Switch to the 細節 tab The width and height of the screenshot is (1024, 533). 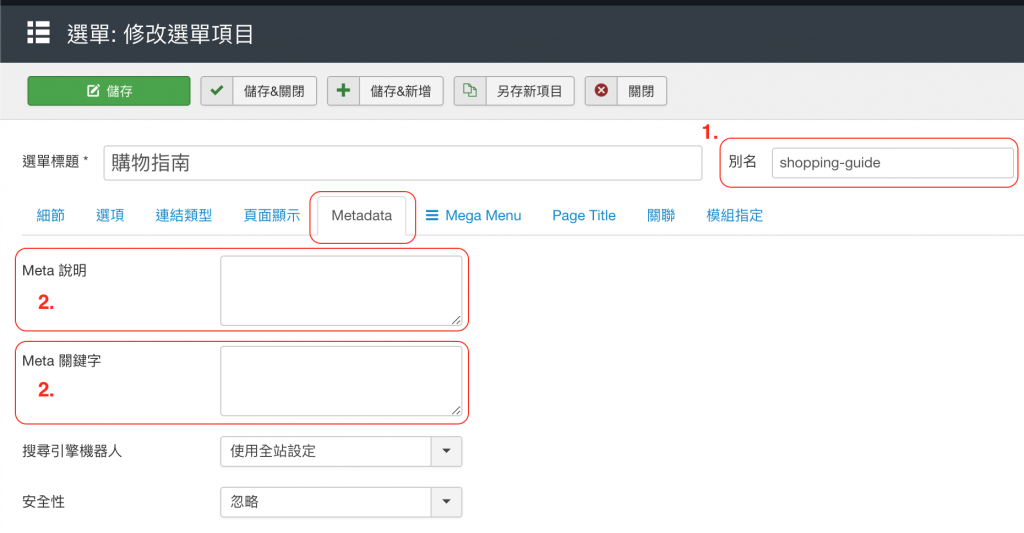point(50,215)
